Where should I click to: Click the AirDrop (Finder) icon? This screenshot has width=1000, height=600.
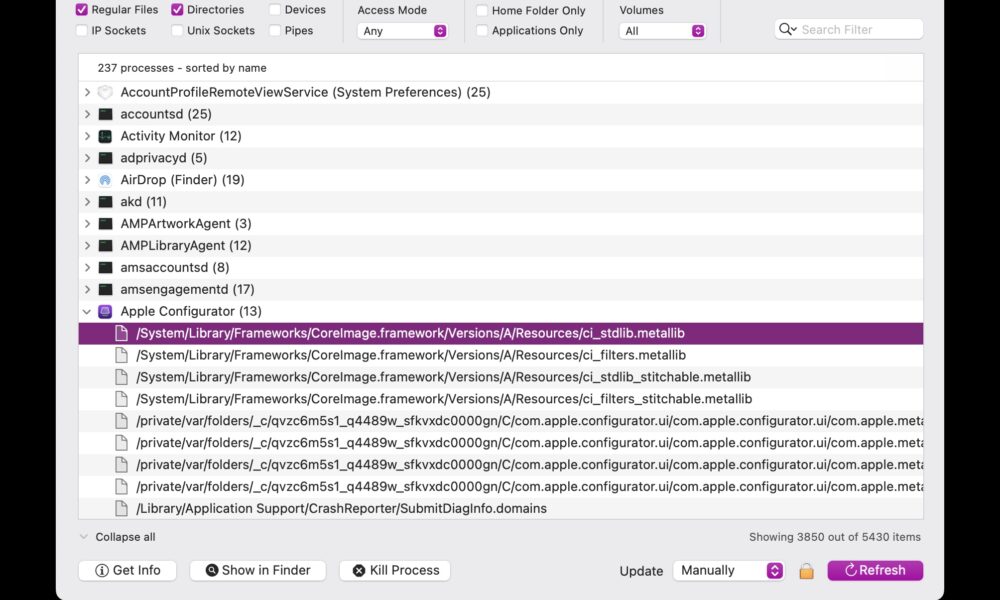click(x=105, y=180)
